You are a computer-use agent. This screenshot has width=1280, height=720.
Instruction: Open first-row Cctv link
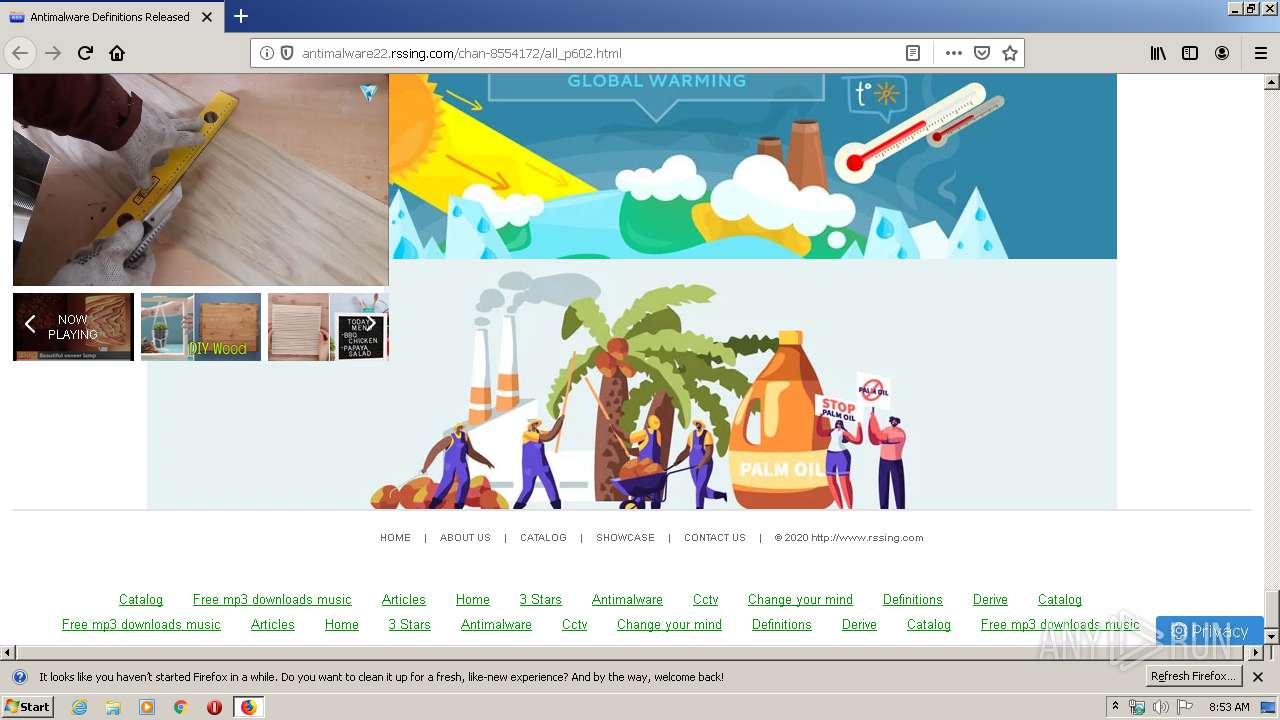[x=705, y=600]
